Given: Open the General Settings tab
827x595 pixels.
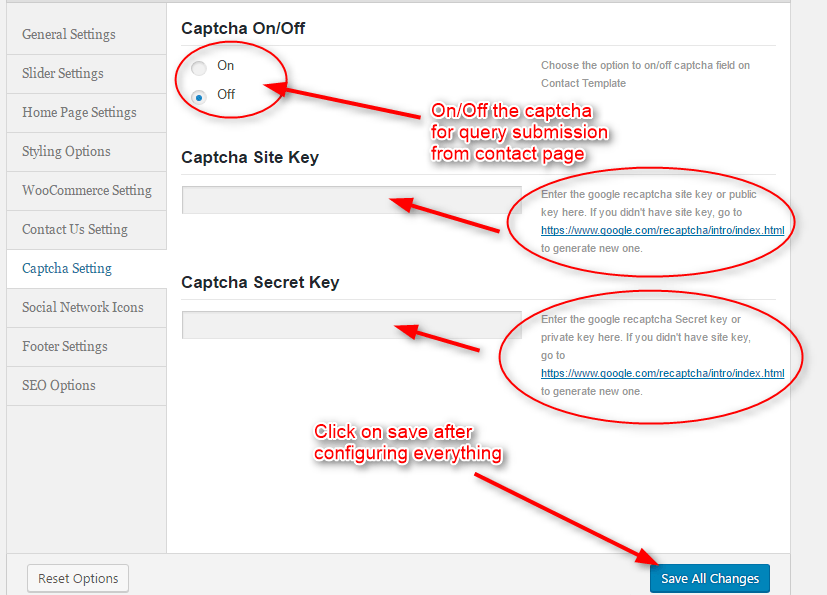Looking at the screenshot, I should [x=69, y=34].
